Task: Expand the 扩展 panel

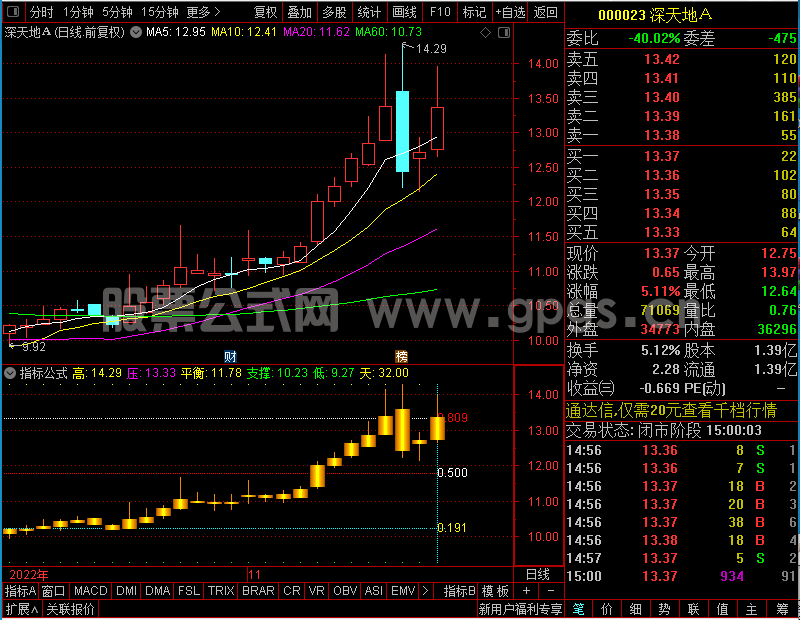Action: 22,609
